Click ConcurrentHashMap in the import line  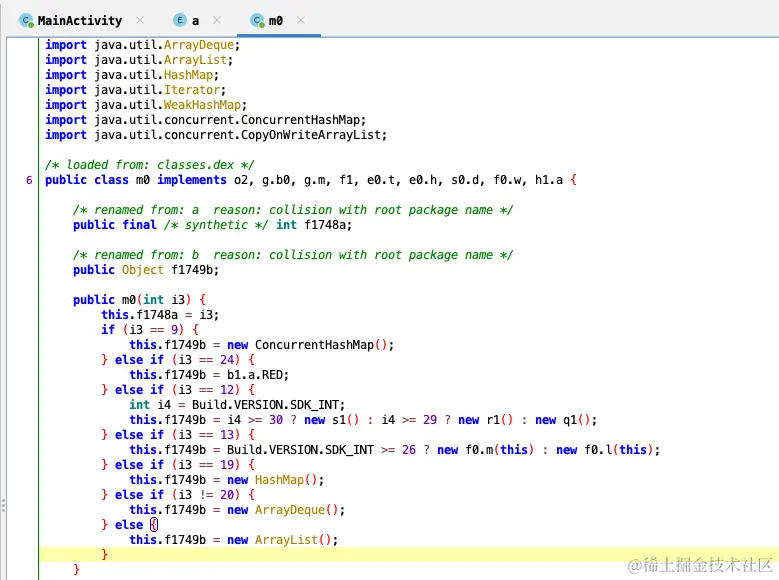301,120
